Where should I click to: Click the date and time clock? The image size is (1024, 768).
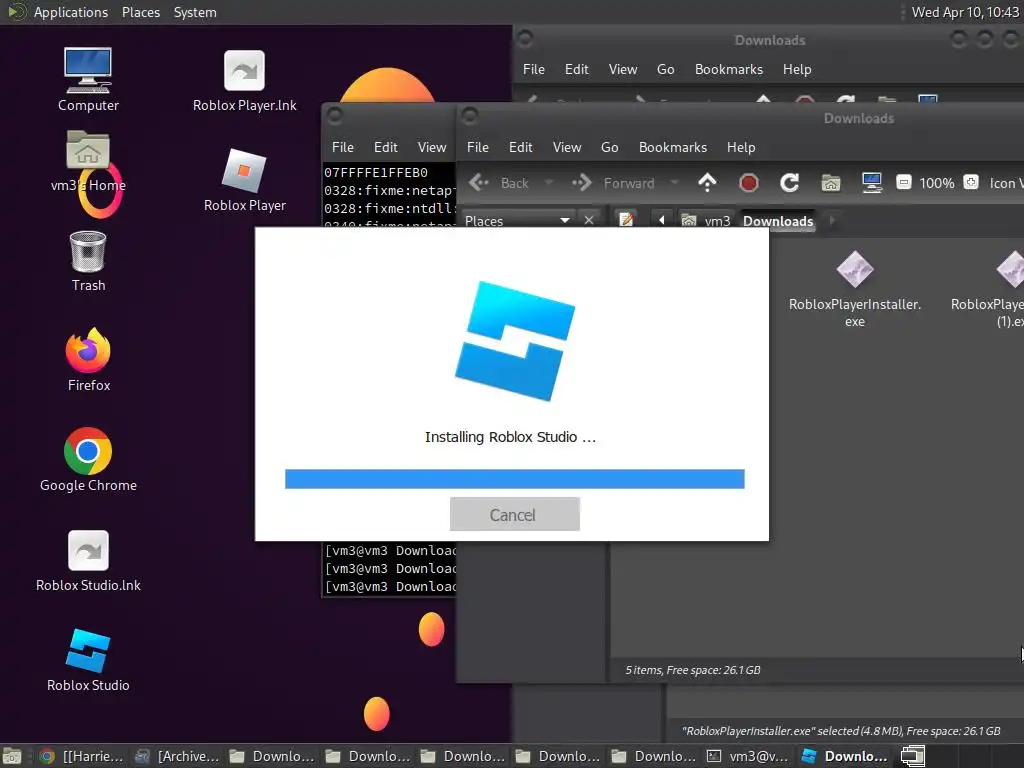pyautogui.click(x=965, y=12)
